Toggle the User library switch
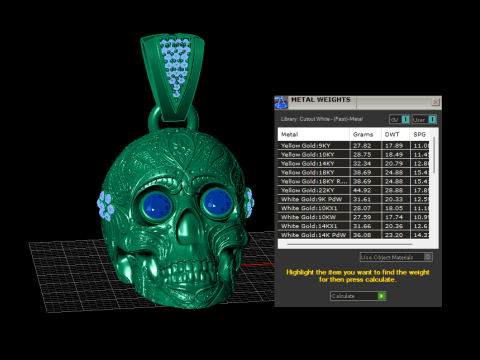Image resolution: width=480 pixels, height=360 pixels. pyautogui.click(x=424, y=119)
